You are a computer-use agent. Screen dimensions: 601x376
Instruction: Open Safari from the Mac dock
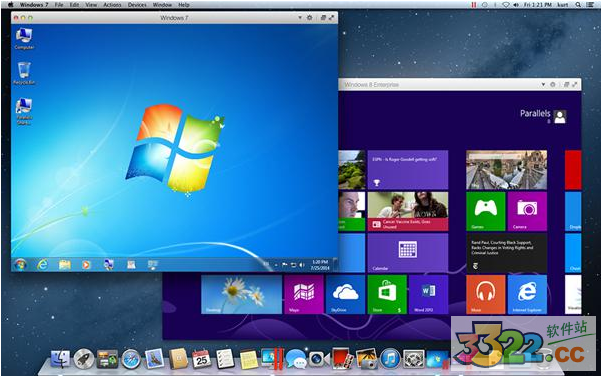tap(131, 359)
